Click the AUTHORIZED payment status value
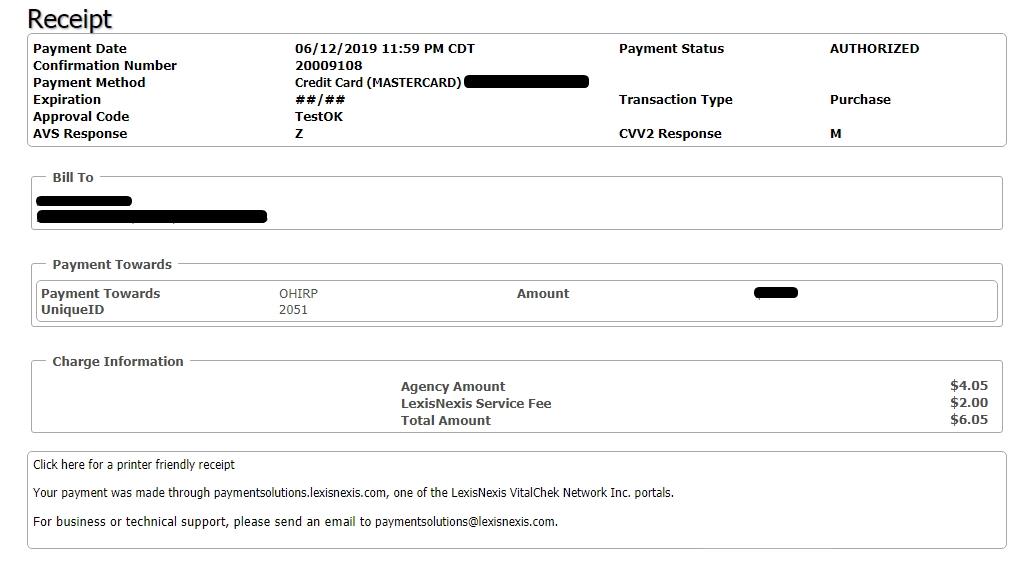1016x561 pixels. (x=874, y=49)
